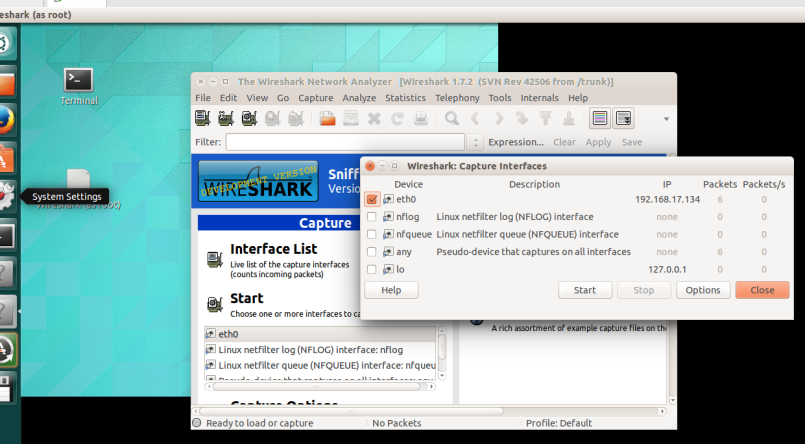This screenshot has height=444, width=806.
Task: Focus the Filter text input field
Action: tap(345, 142)
